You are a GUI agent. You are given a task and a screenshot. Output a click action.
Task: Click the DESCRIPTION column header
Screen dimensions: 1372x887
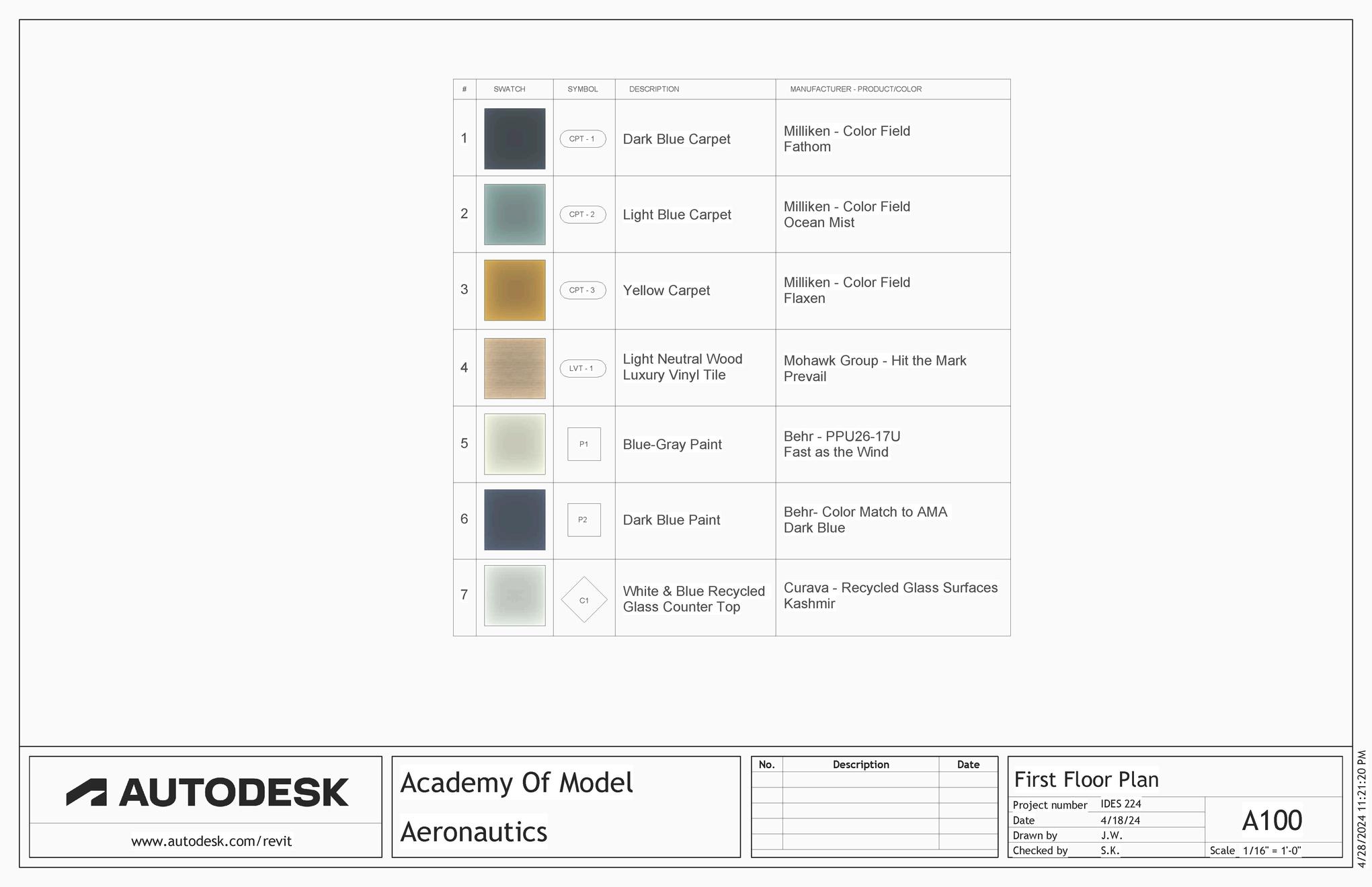653,89
